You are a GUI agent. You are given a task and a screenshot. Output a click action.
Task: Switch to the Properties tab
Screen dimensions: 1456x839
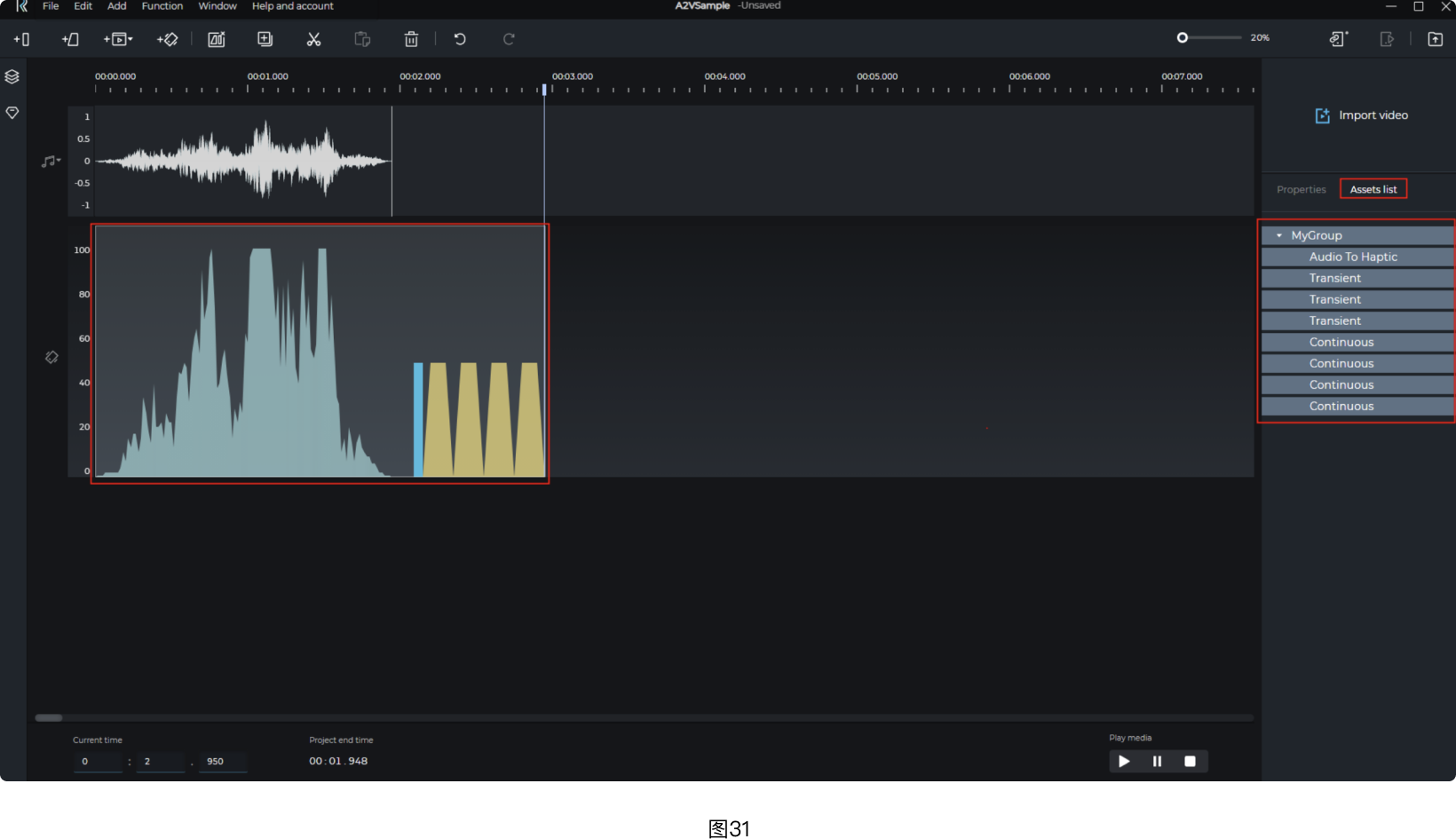pyautogui.click(x=1300, y=188)
